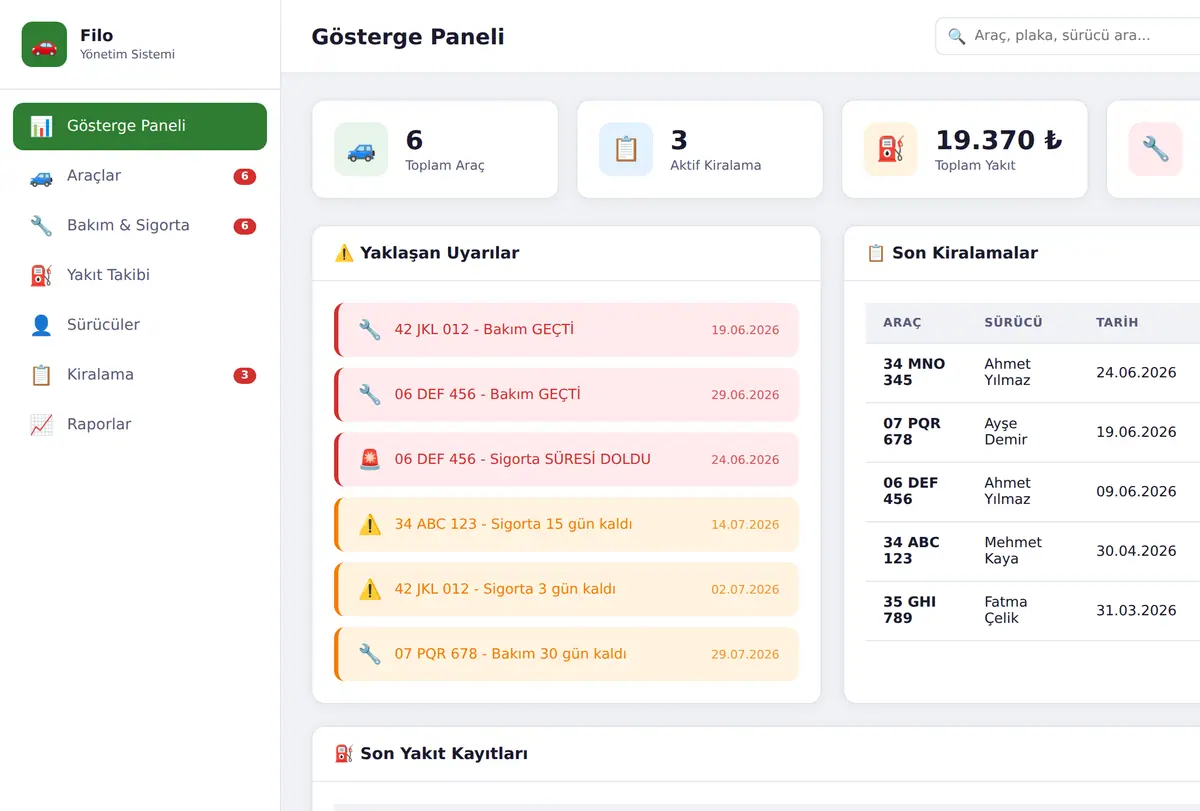Click the SÜRÜCÜ column header
Image resolution: width=1200 pixels, height=811 pixels.
click(1013, 323)
